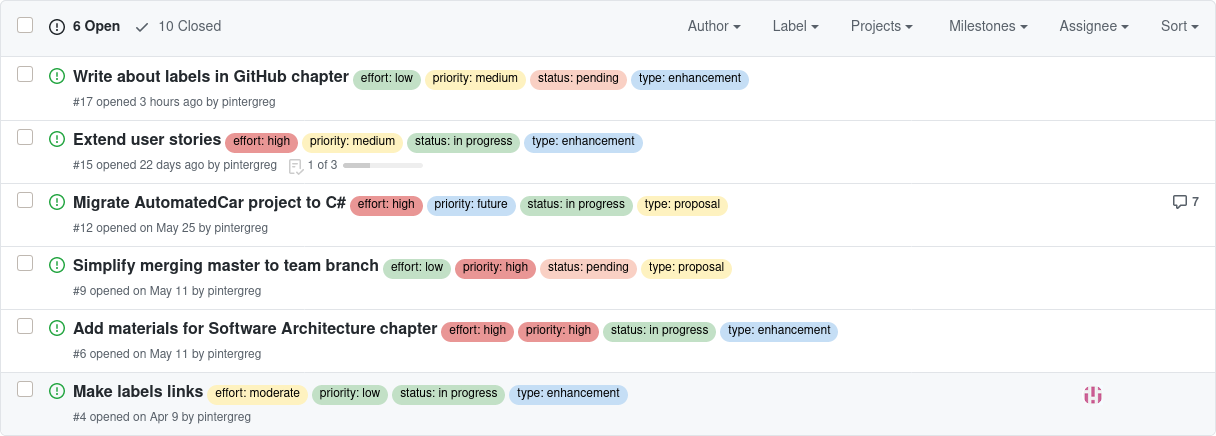
Task: Open the Write about labels in GitHub chapter issue
Action: point(211,76)
